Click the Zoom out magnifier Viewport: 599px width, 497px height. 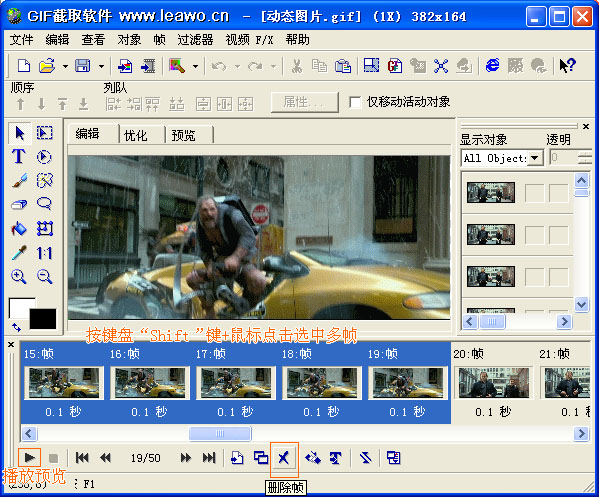[44, 276]
